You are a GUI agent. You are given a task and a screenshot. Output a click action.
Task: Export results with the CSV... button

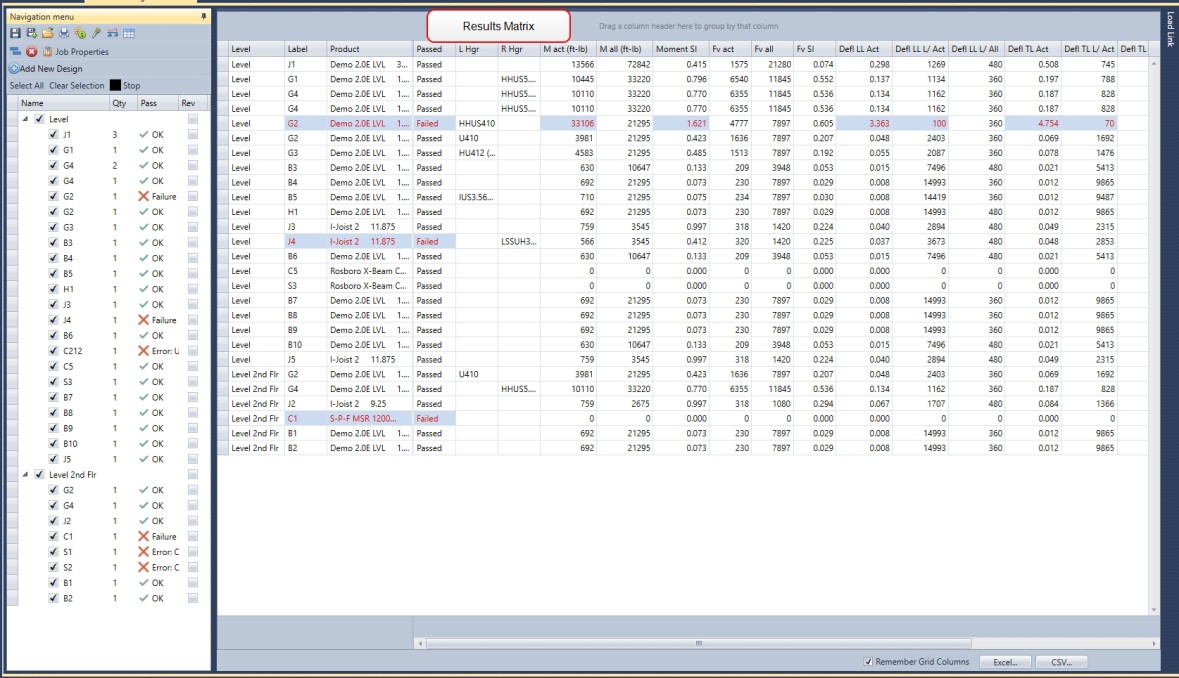(x=1062, y=662)
